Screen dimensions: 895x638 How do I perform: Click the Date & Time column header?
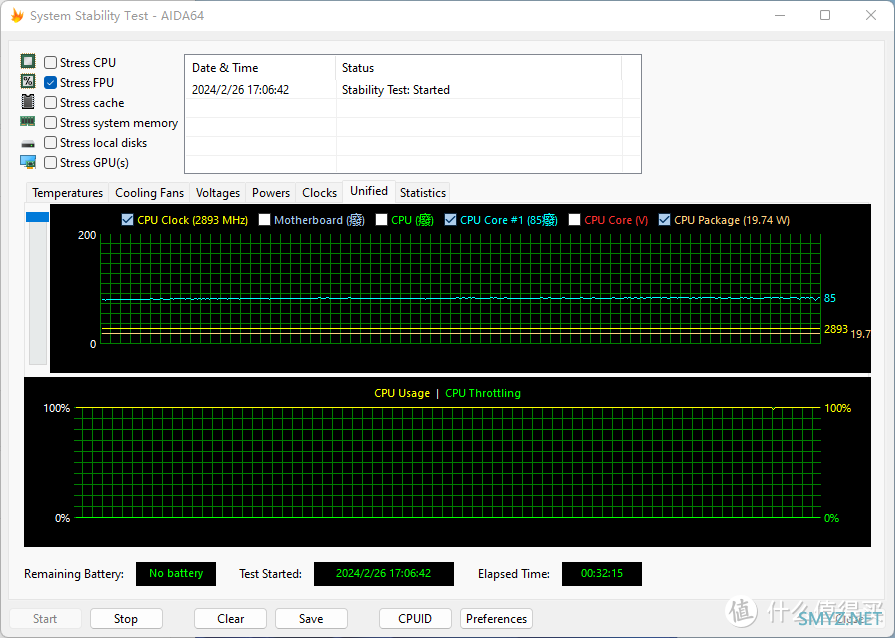260,68
